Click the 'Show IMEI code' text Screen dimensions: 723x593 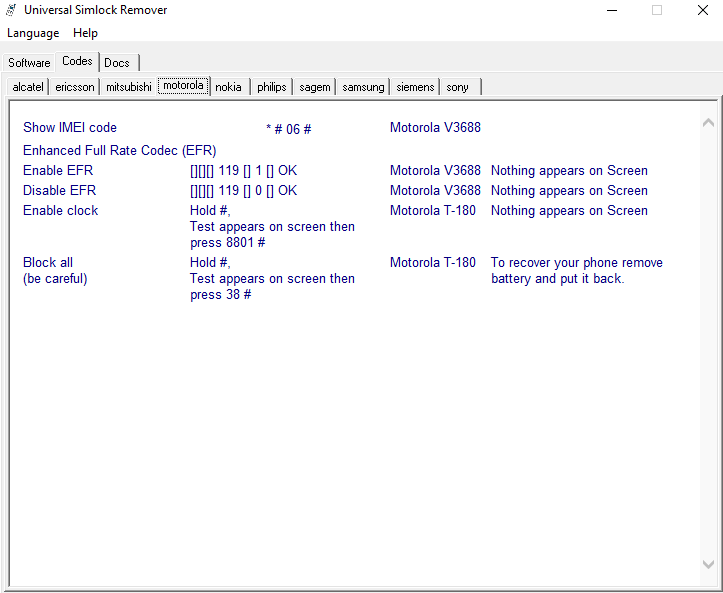70,128
